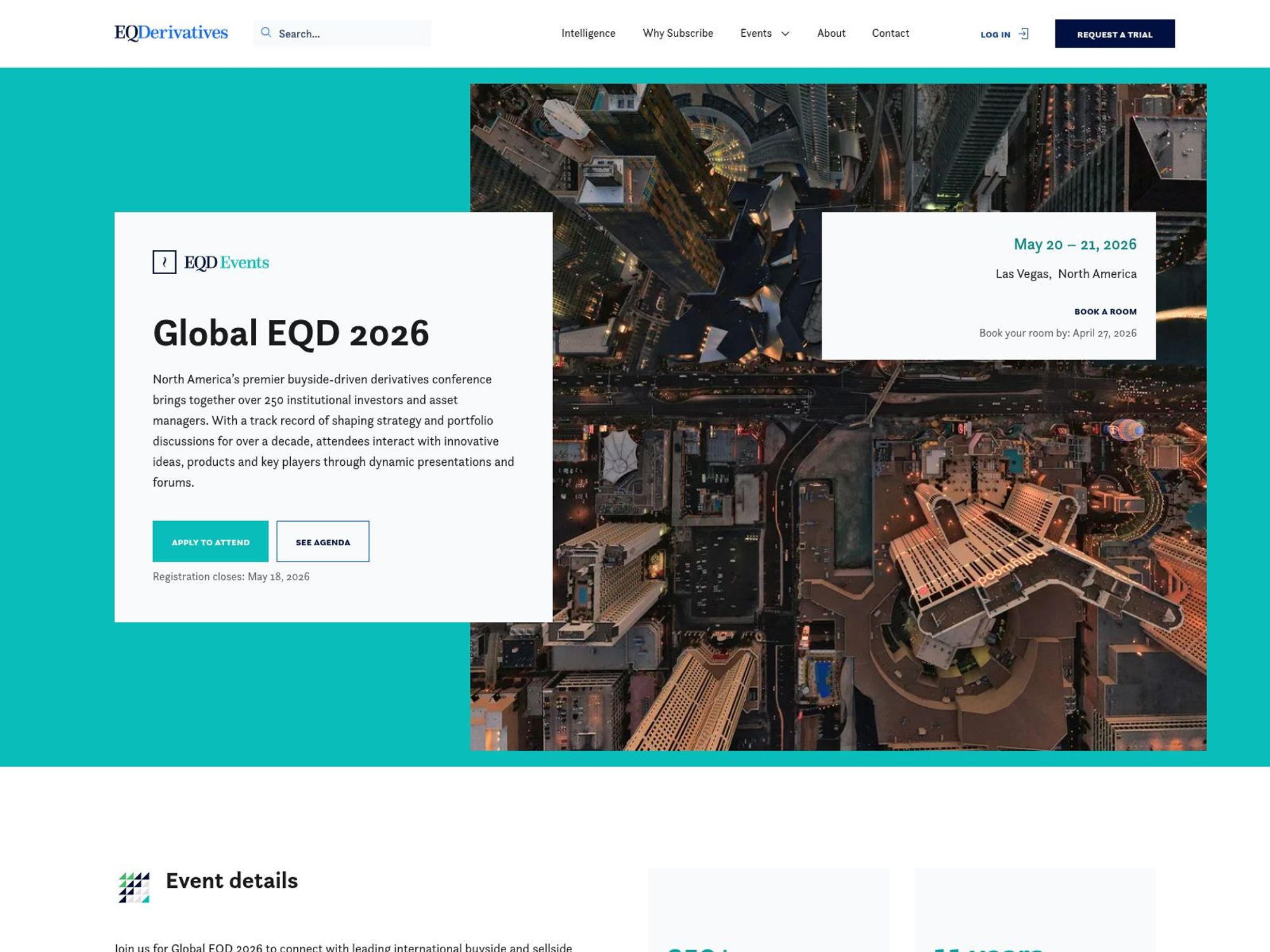Select the EQD Events logo mark

pos(164,262)
